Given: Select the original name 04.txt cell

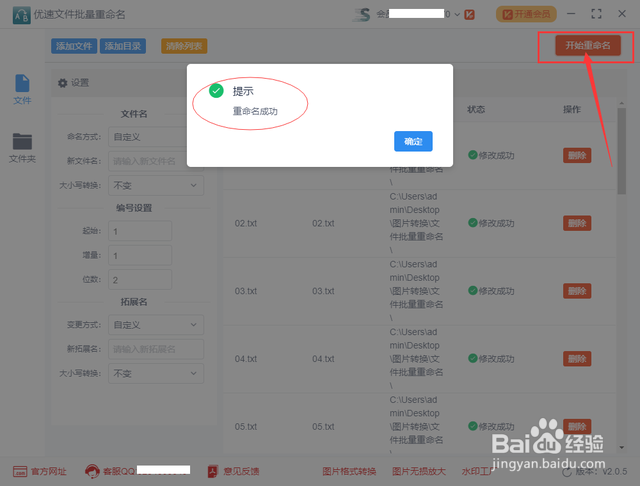Looking at the screenshot, I should click(x=246, y=359).
